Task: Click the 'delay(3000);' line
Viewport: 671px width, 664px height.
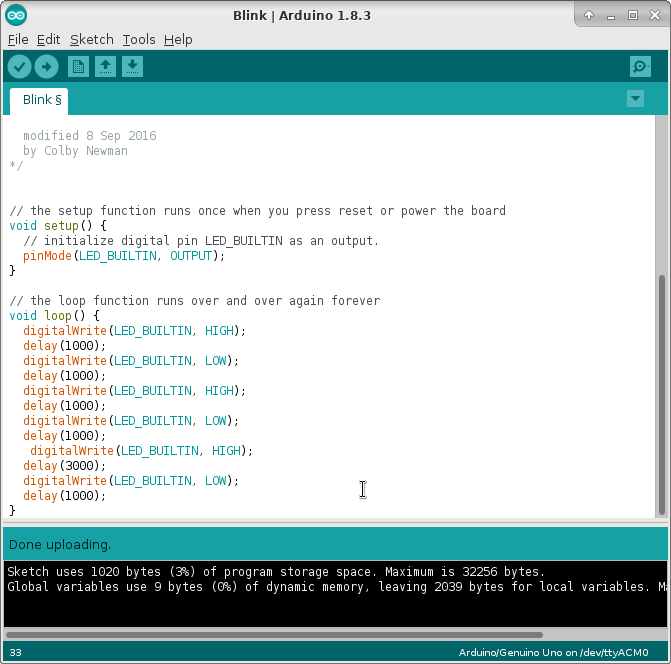Action: click(x=64, y=465)
